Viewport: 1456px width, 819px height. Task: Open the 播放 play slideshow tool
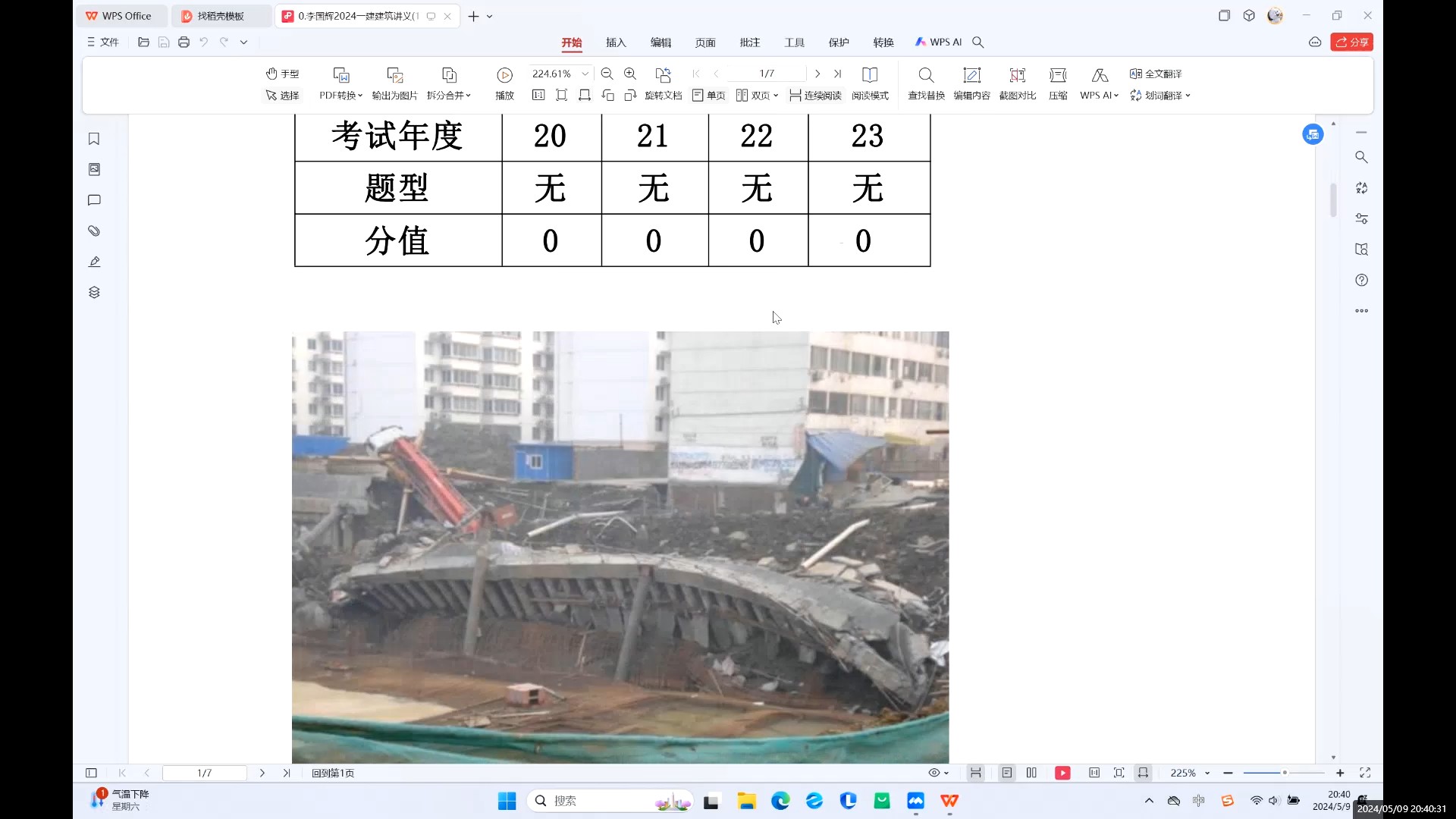(x=503, y=83)
